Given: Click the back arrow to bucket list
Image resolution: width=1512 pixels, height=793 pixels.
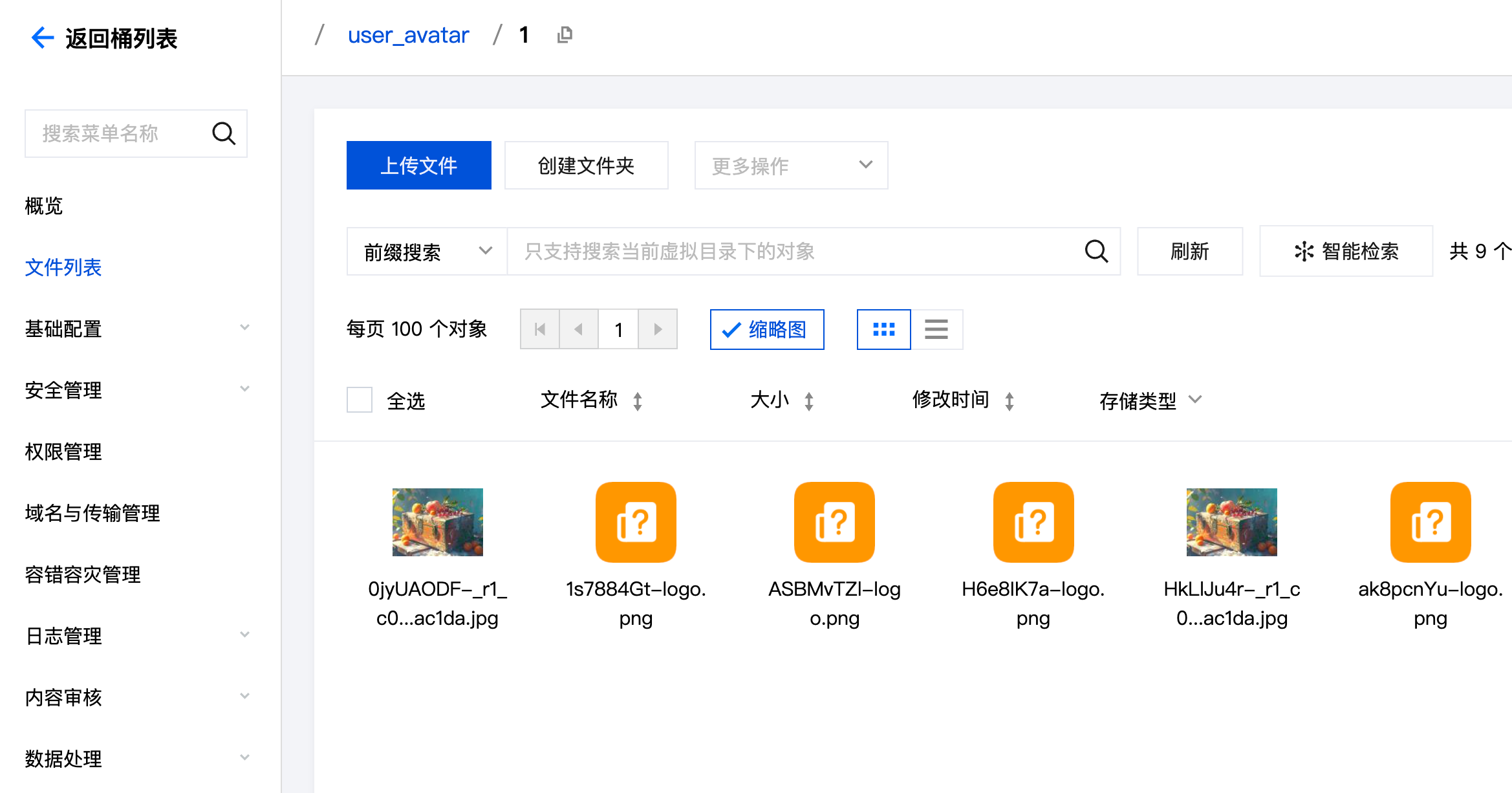Looking at the screenshot, I should [43, 38].
